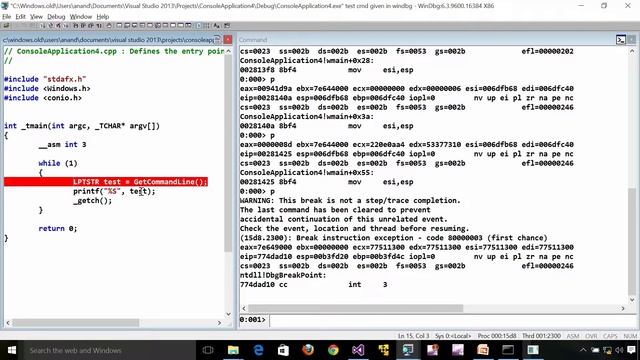The height and width of the screenshot is (360, 640).
Task: Click the Command pane's prompt icon in its title bar
Action: (x=621, y=40)
